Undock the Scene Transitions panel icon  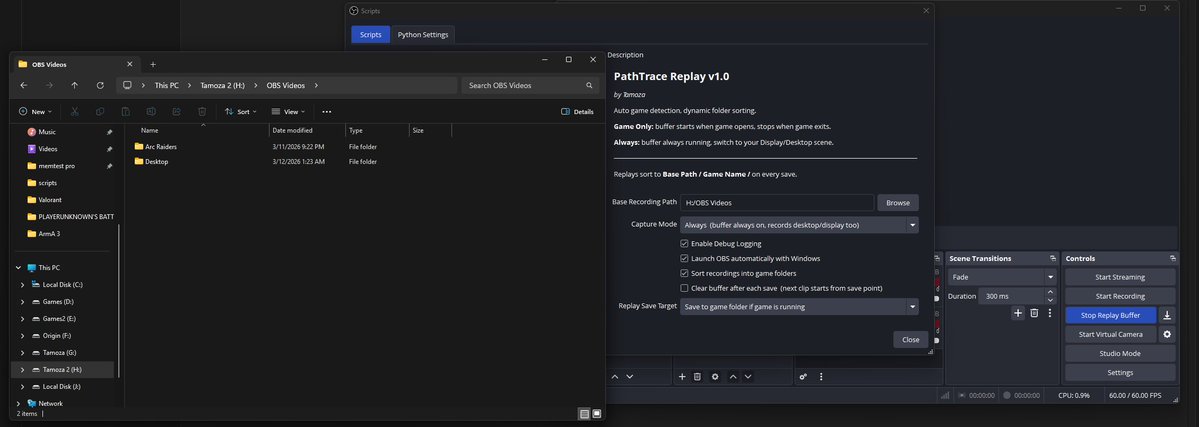(x=1052, y=259)
